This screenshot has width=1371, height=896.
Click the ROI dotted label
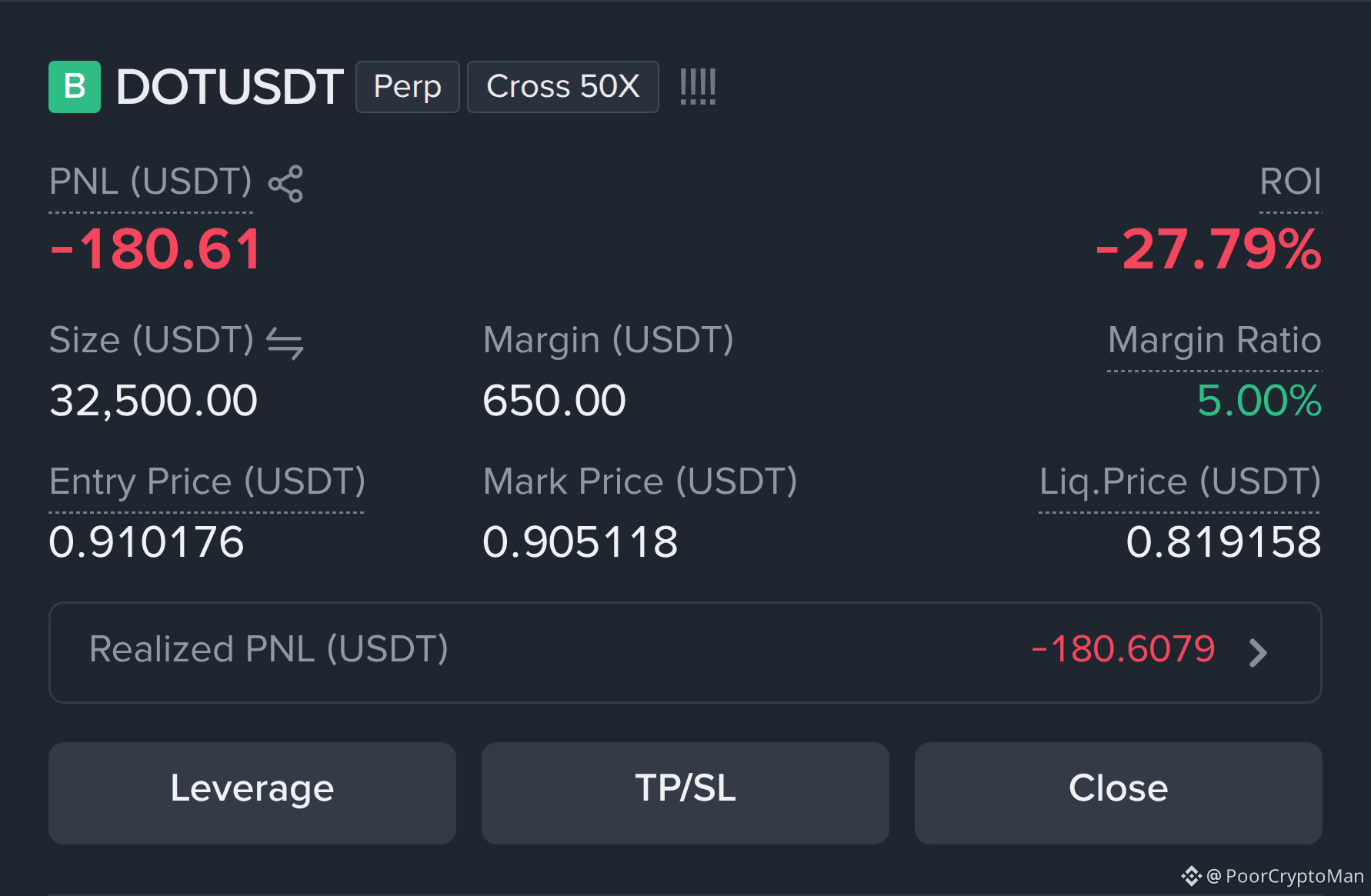pos(1290,182)
